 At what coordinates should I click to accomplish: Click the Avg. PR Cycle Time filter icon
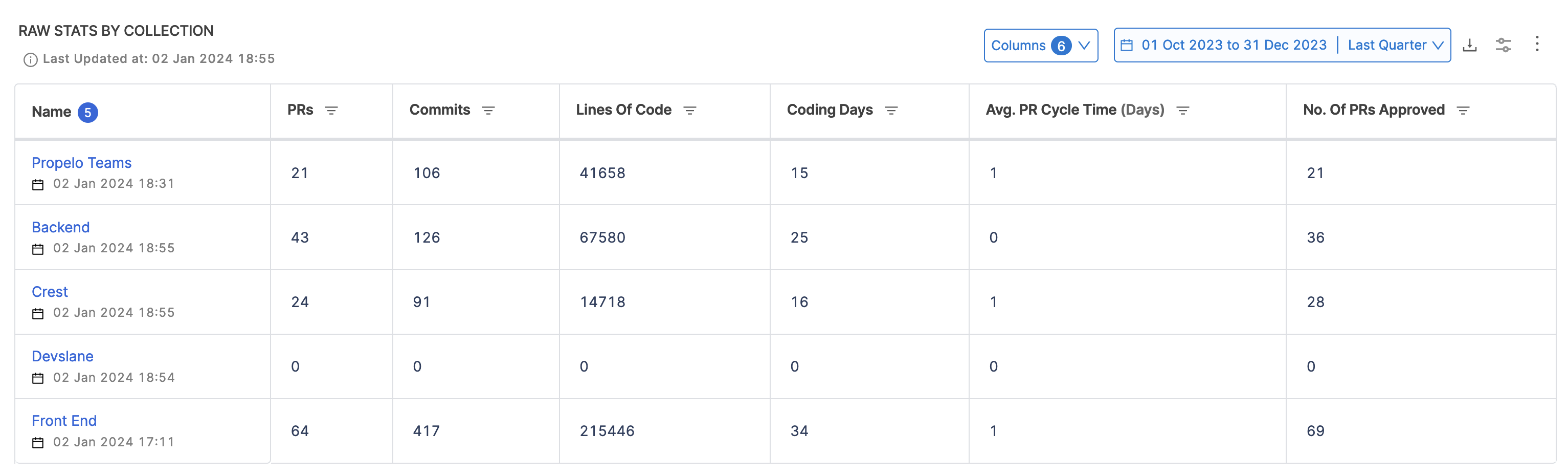(x=1183, y=111)
